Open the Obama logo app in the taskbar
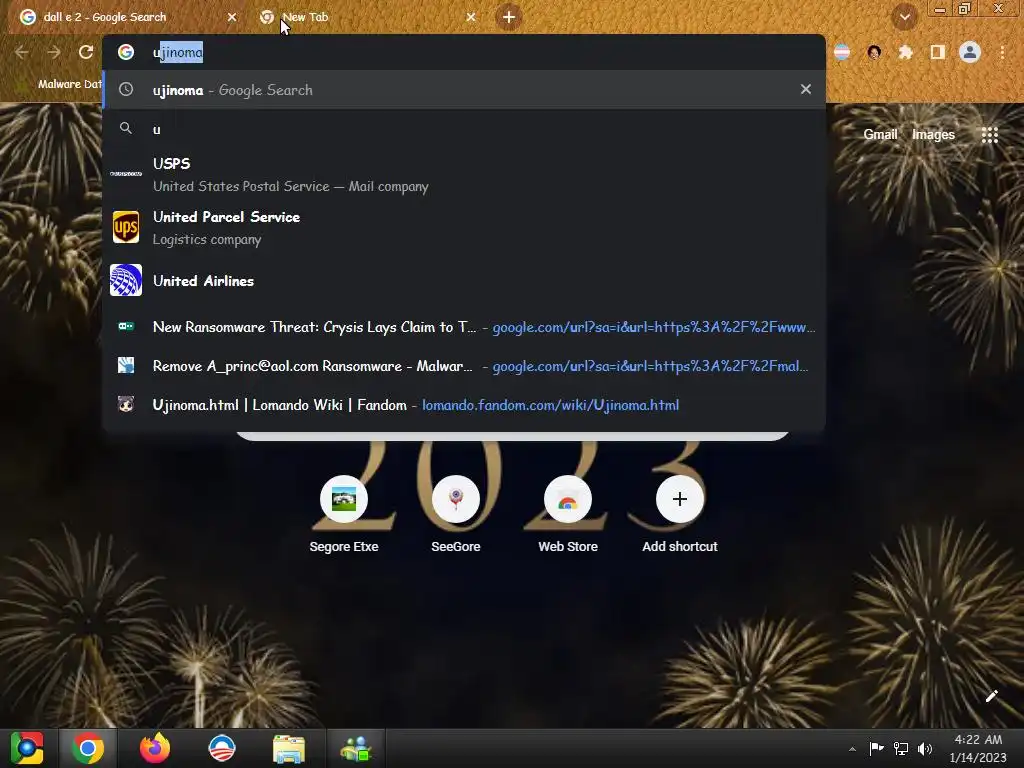 click(x=221, y=748)
